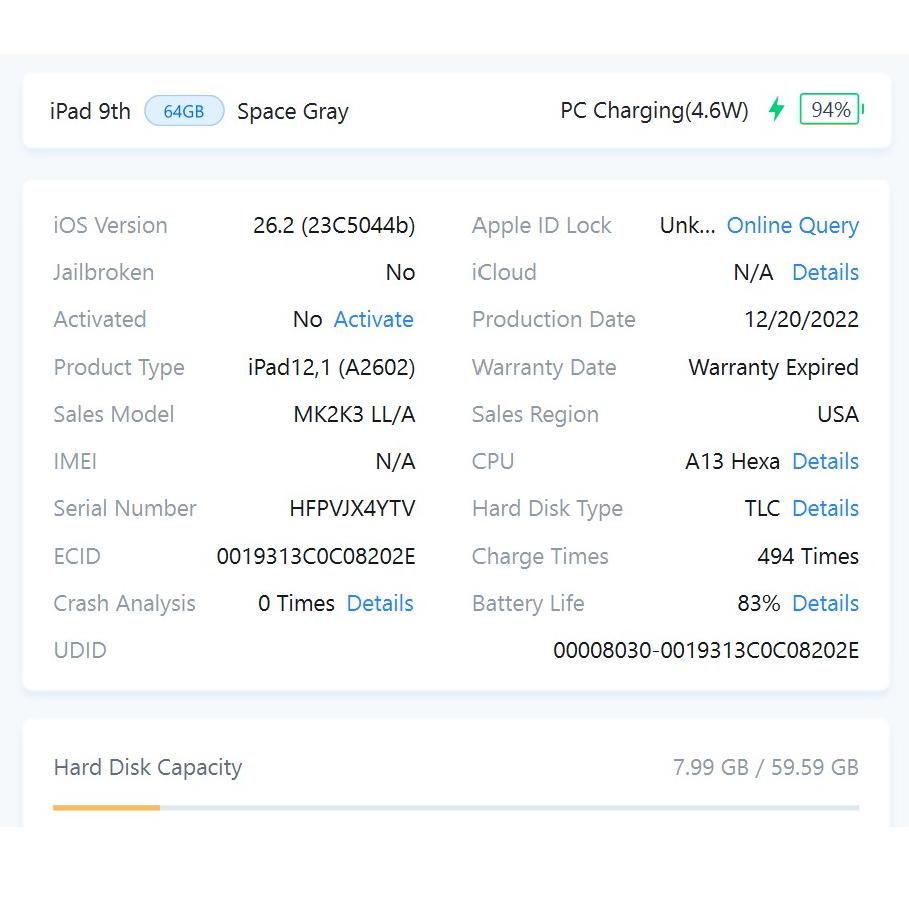Click the 64GB storage badge
The image size is (909, 909).
coord(184,111)
